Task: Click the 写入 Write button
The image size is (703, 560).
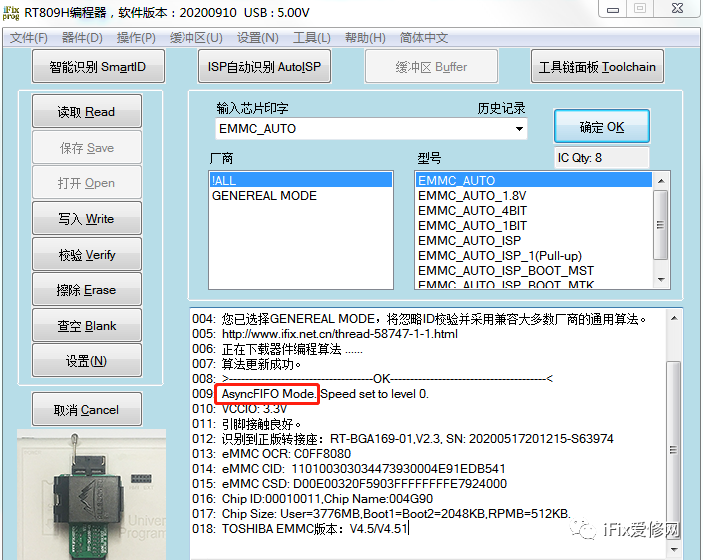Action: 87,218
